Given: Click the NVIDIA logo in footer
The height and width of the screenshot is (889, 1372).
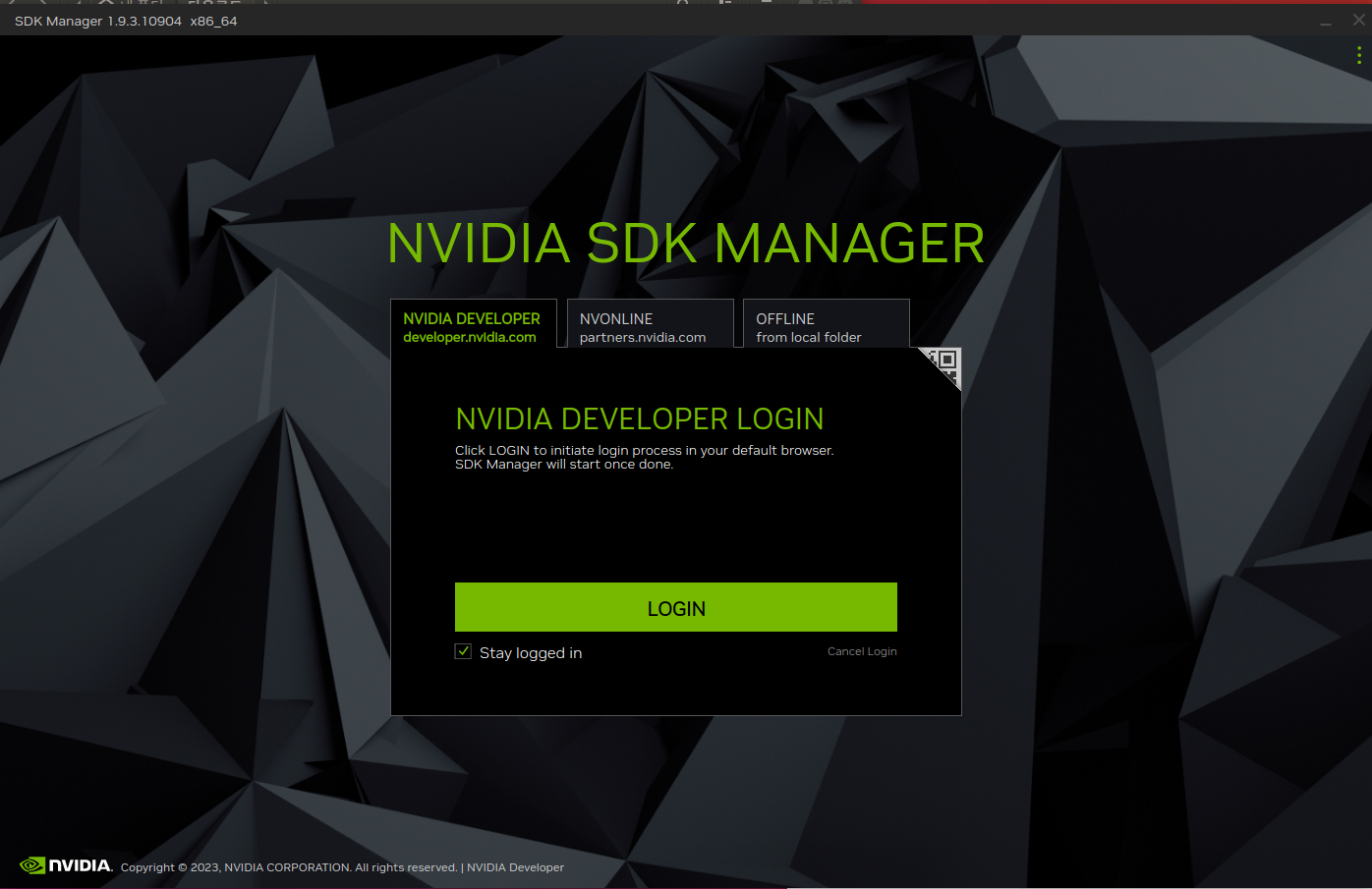Looking at the screenshot, I should [x=66, y=865].
